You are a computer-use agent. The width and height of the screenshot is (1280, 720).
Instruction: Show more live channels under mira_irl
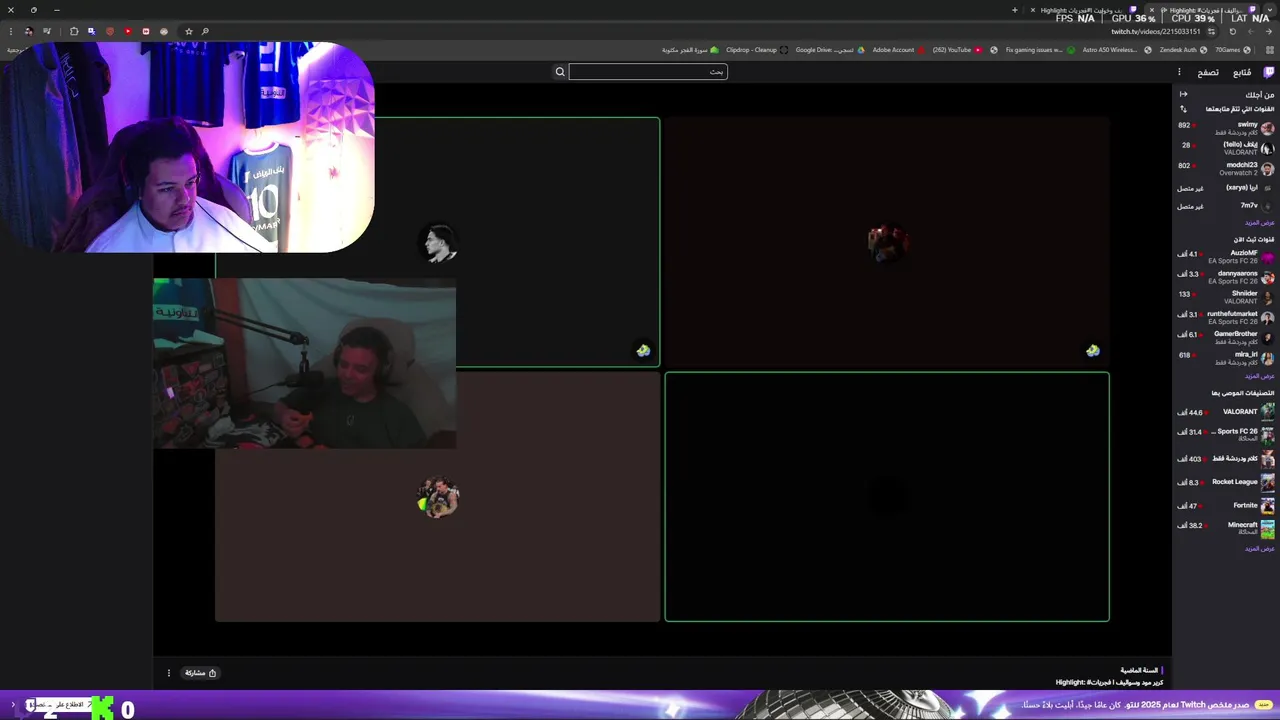[x=1260, y=376]
